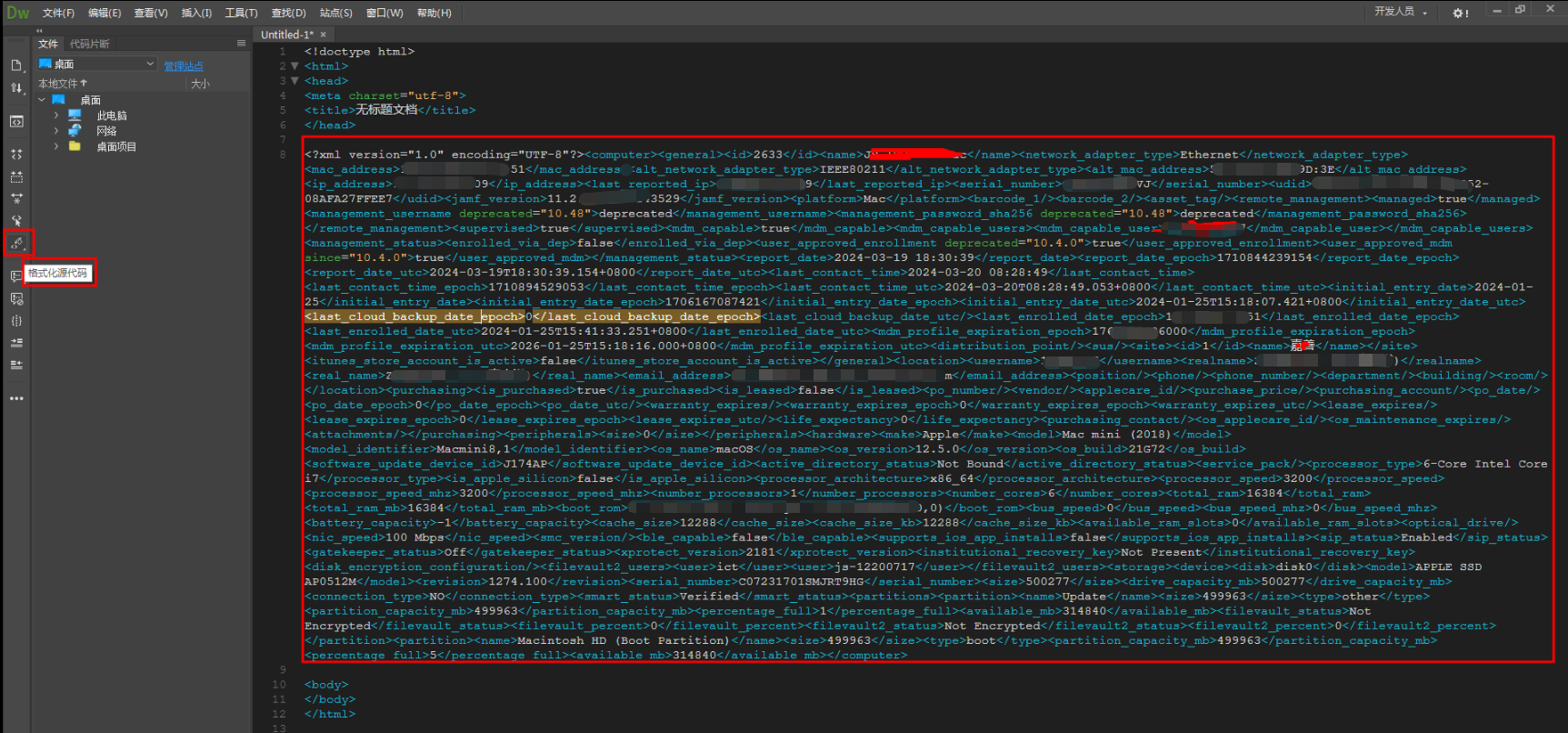Click the 大小 column header
The height and width of the screenshot is (733, 1568).
tap(200, 84)
